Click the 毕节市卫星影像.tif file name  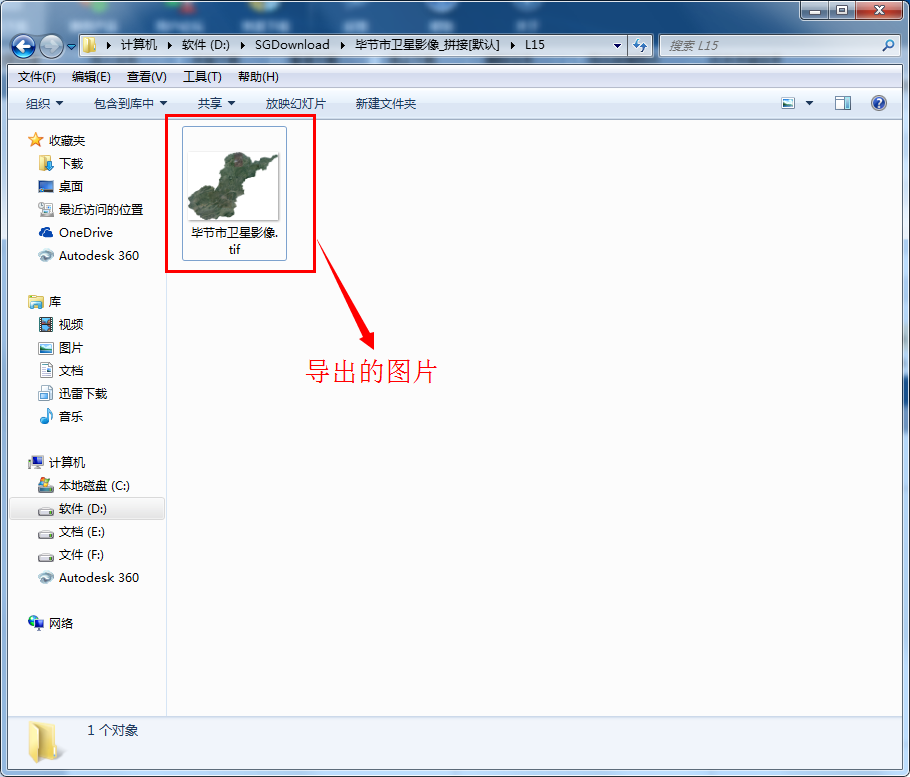tap(234, 241)
